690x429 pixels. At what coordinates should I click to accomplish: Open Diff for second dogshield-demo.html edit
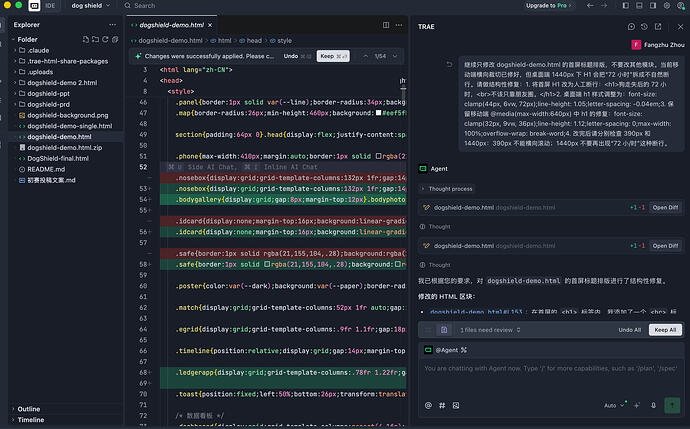pos(665,246)
